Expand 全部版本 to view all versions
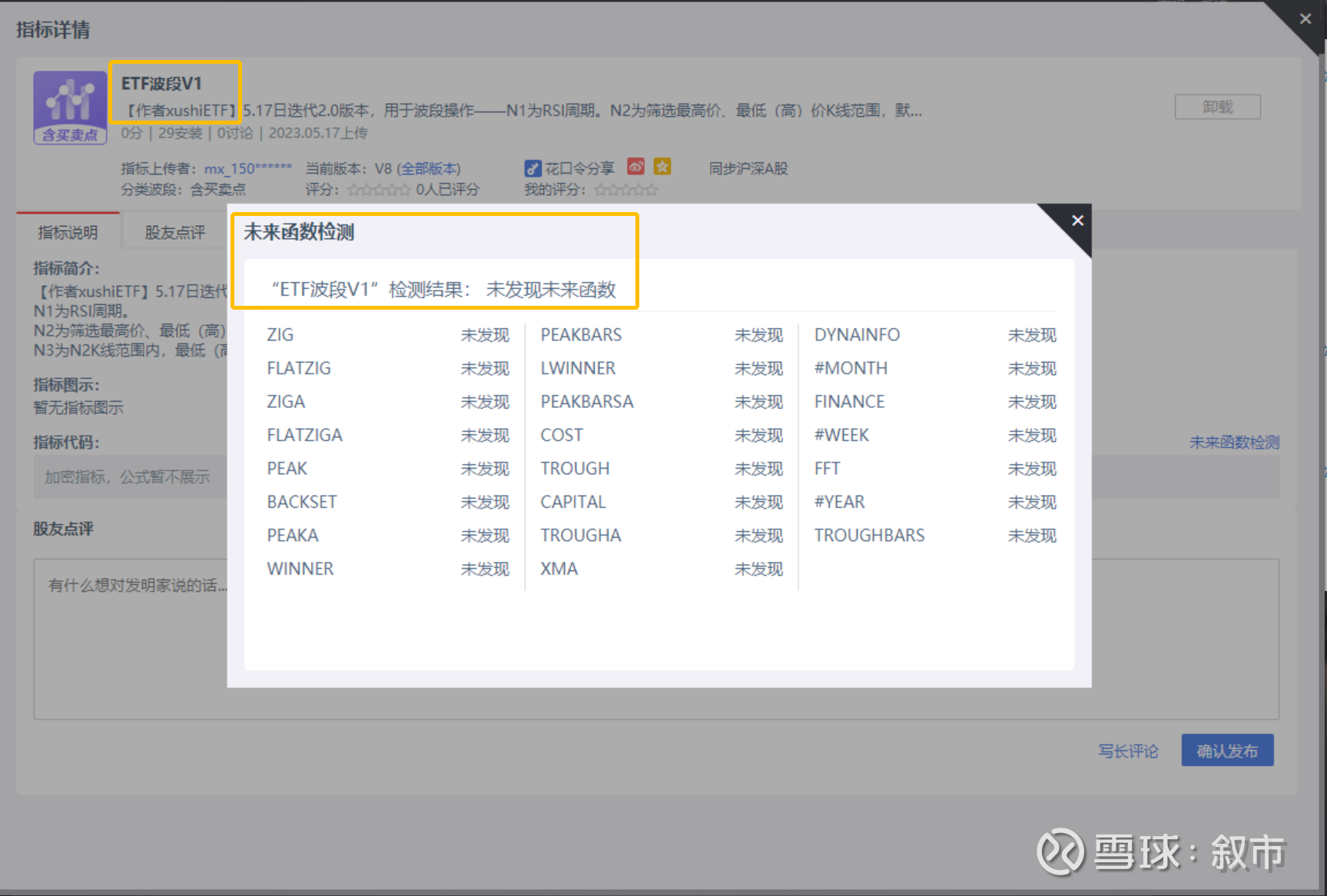The width and height of the screenshot is (1327, 896). [429, 168]
